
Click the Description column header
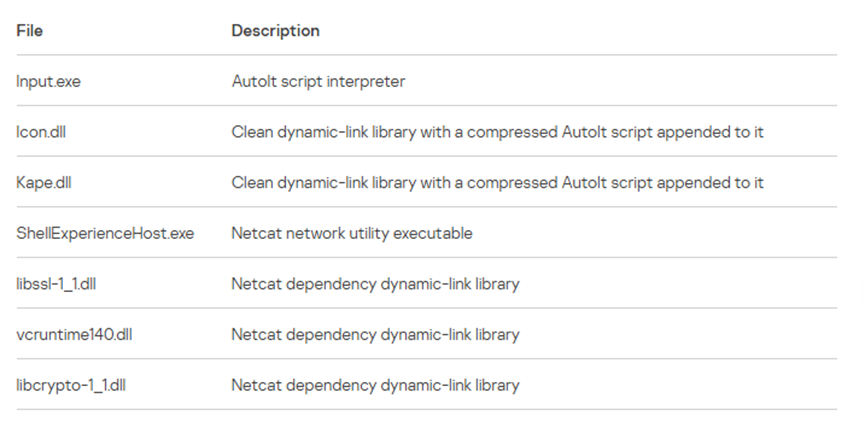[275, 31]
